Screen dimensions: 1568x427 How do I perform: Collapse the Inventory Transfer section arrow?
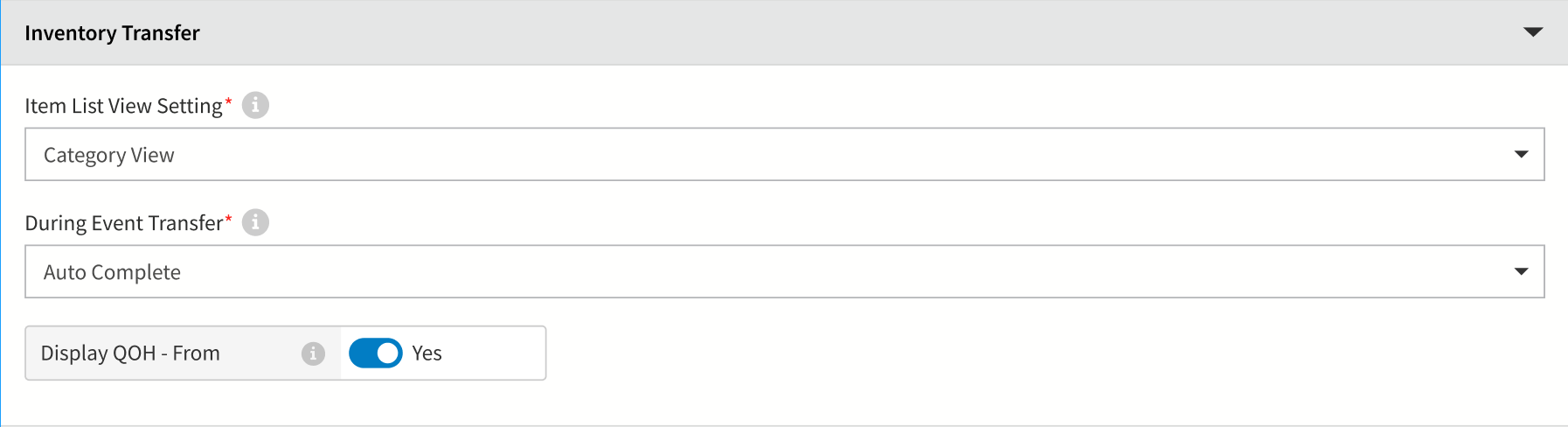pos(1533,32)
